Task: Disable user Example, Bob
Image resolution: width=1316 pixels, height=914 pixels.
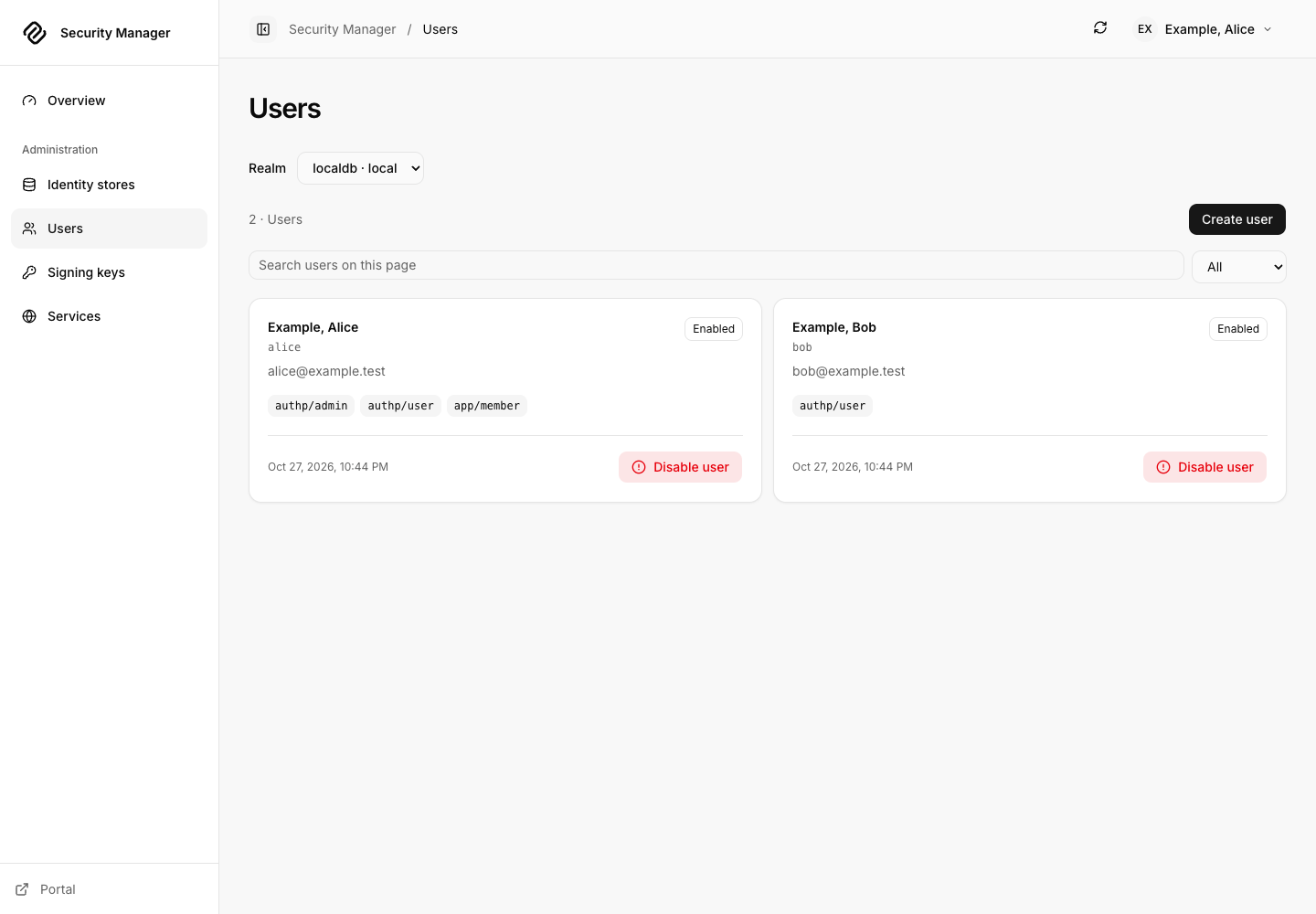Action: (1205, 467)
